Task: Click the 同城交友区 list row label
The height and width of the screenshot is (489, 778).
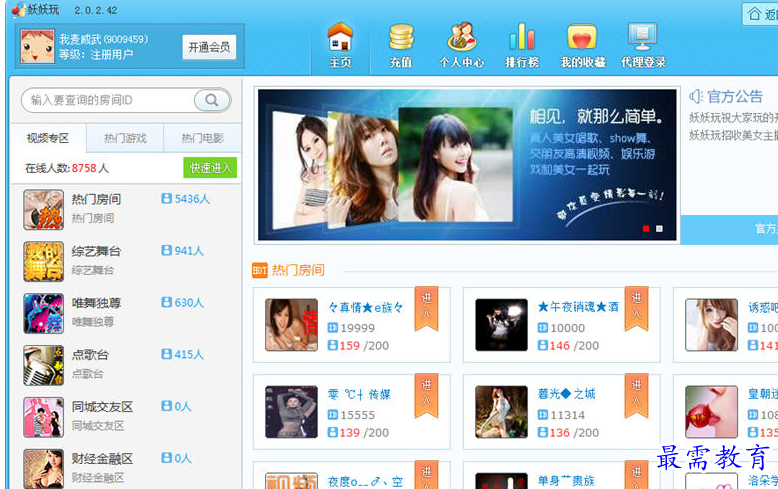Action: click(x=102, y=407)
